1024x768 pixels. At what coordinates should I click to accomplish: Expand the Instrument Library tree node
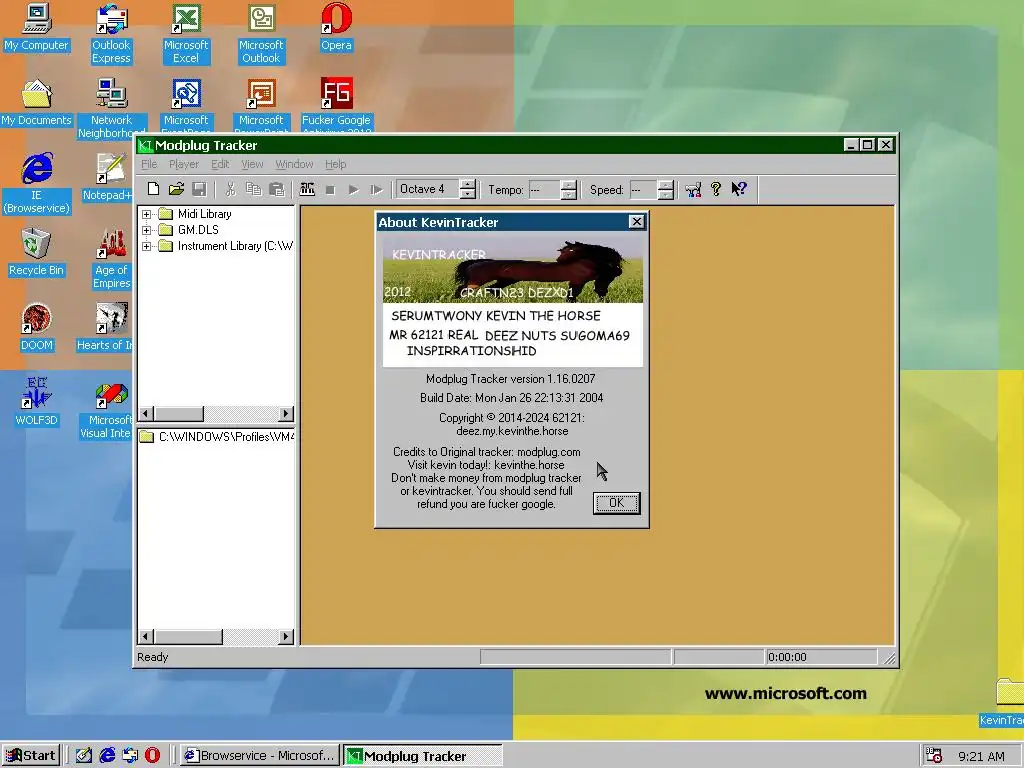point(146,246)
